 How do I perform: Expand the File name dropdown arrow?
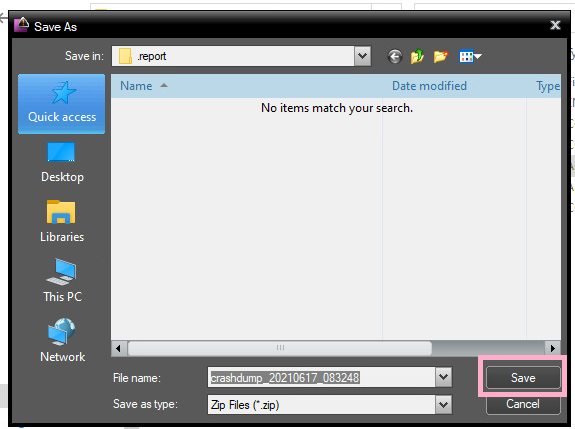pos(443,377)
